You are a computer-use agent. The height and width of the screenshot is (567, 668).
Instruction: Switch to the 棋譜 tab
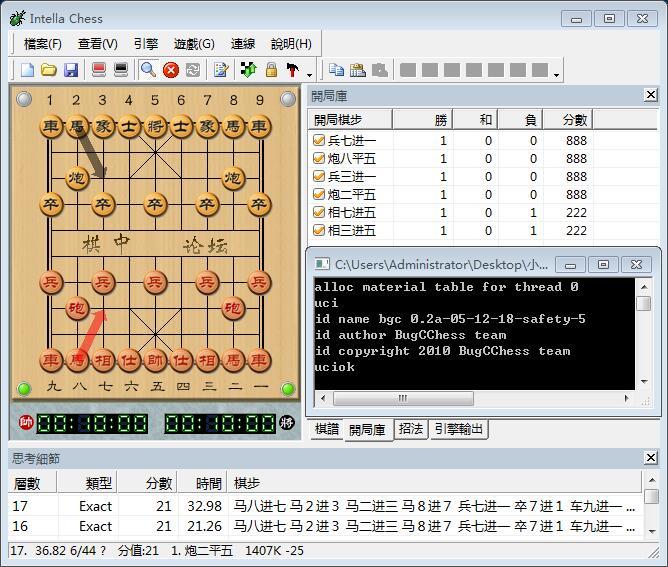(x=327, y=429)
